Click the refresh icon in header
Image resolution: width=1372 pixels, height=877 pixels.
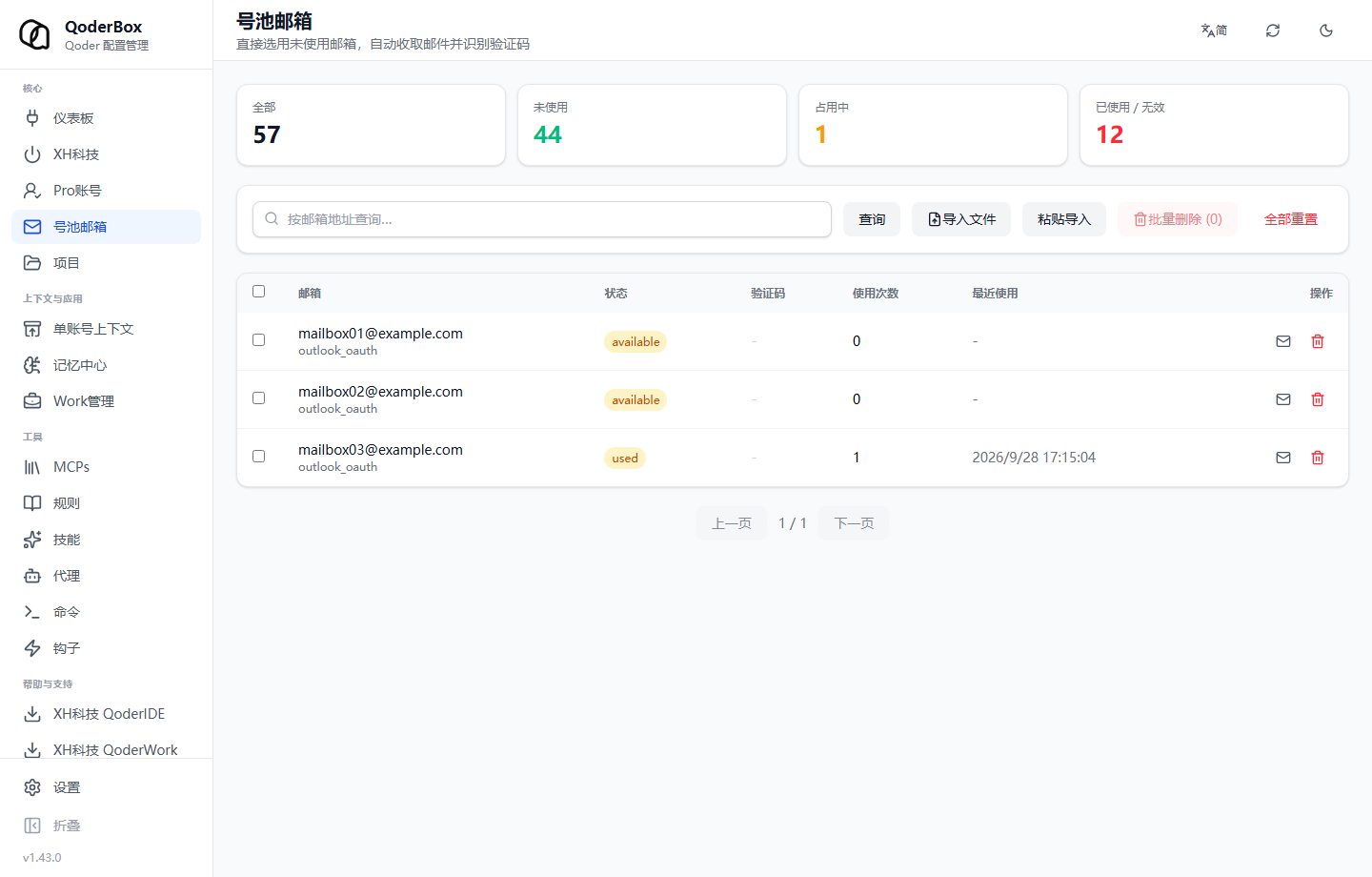point(1273,31)
